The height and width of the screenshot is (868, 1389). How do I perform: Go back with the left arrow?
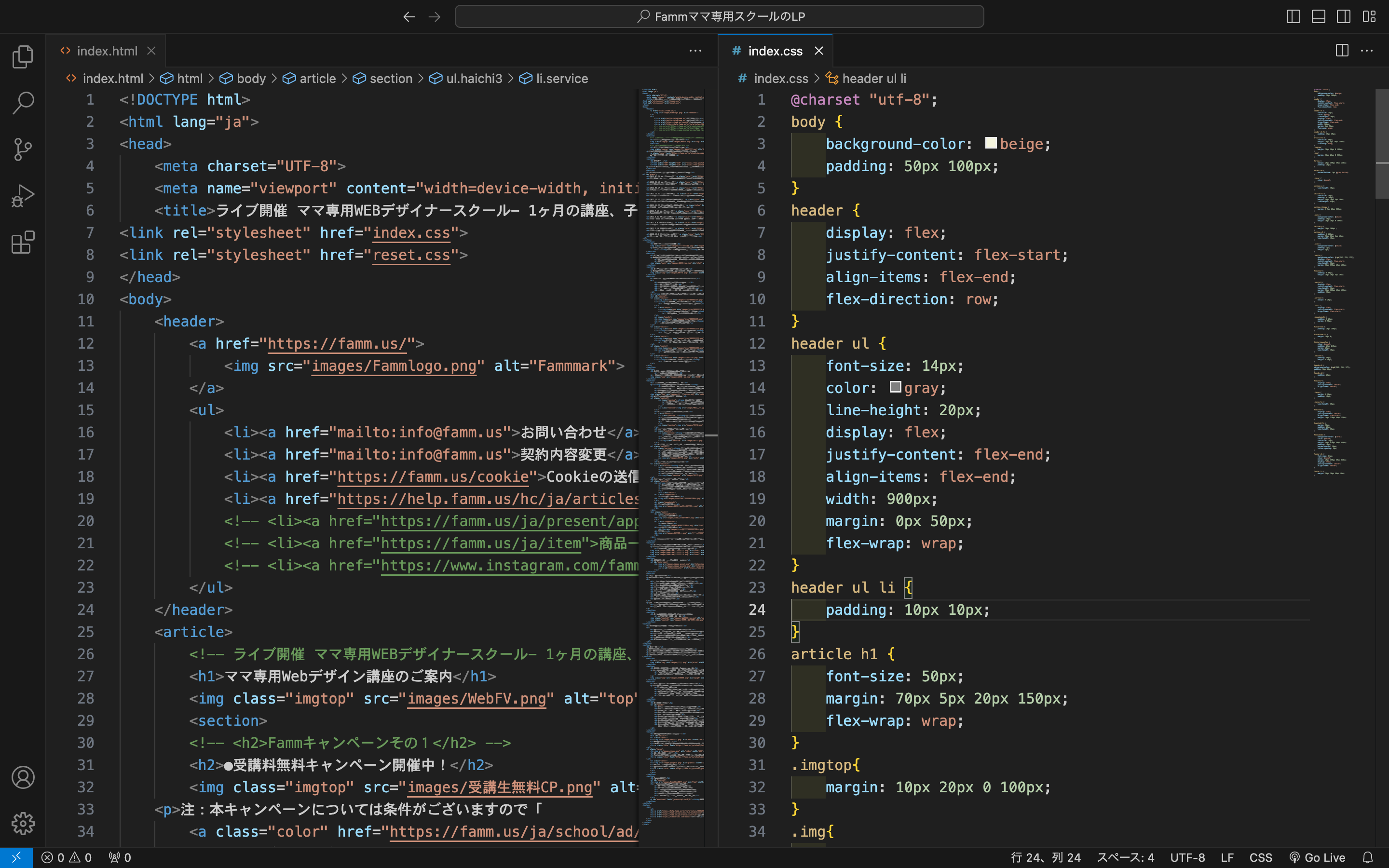pos(409,17)
